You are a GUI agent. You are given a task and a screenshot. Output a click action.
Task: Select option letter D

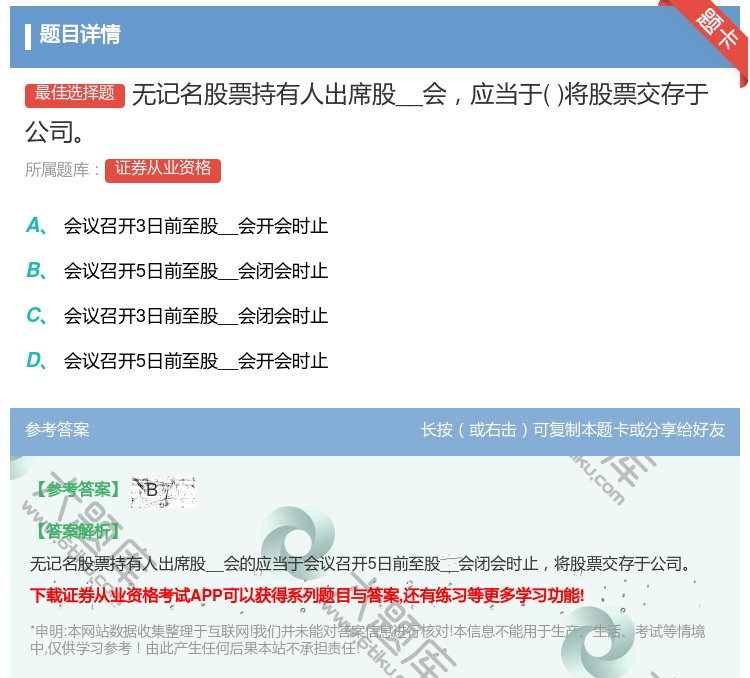click(x=34, y=361)
